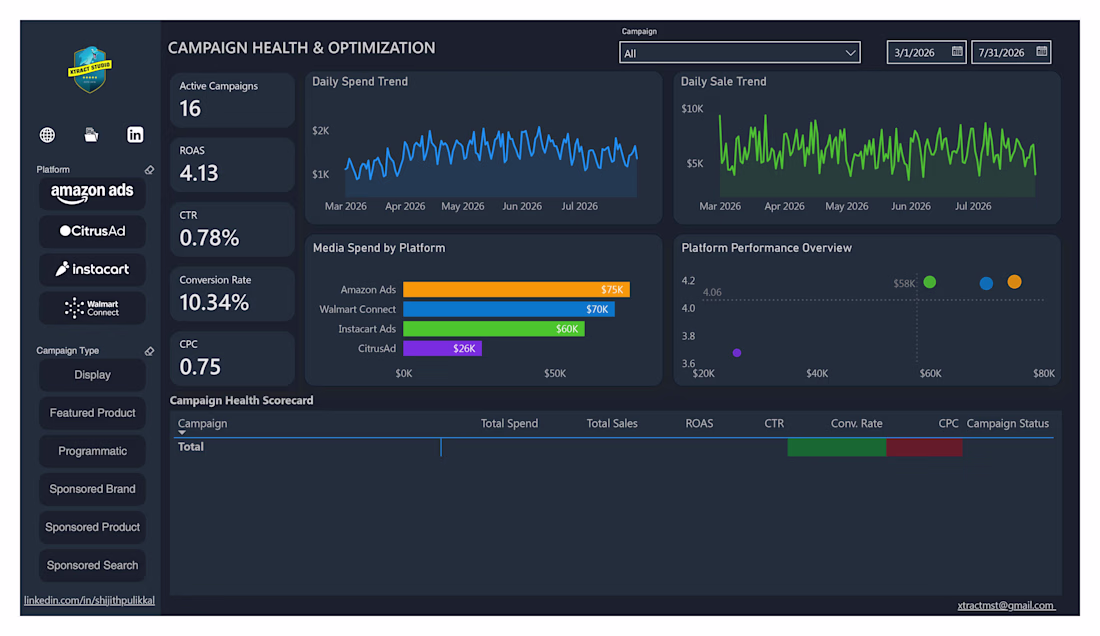Viewport: 1100px width, 636px height.
Task: Click 4.06 average line label
Action: 712,292
